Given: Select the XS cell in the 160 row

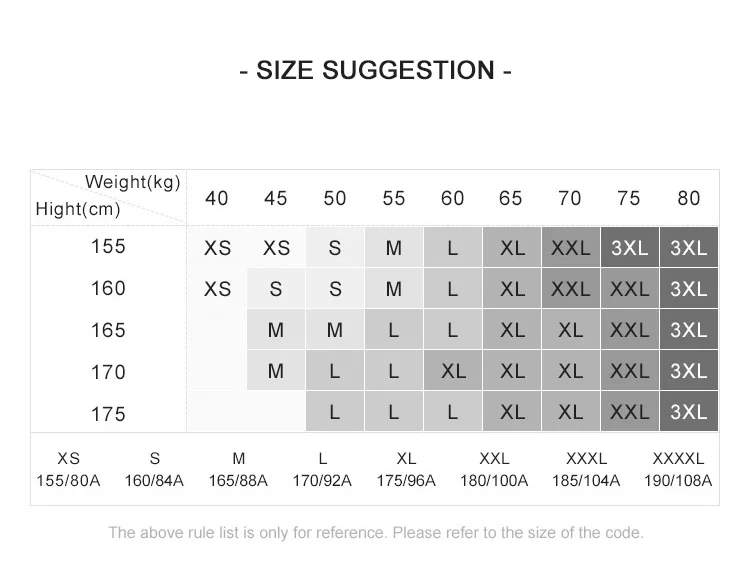Looking at the screenshot, I should [218, 288].
